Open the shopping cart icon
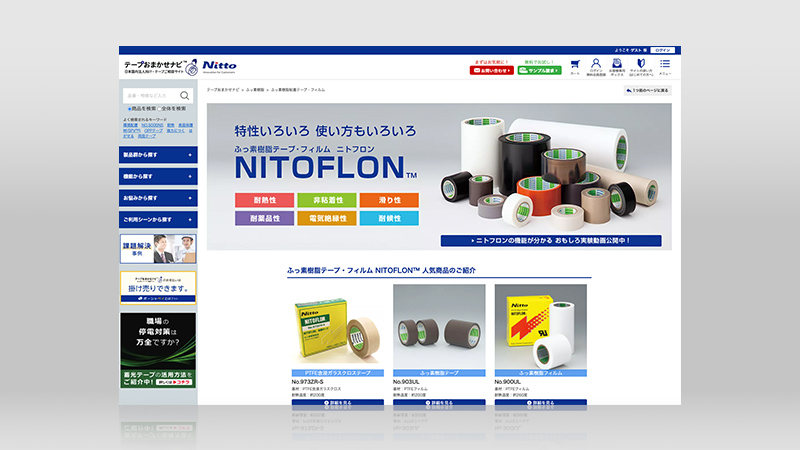The width and height of the screenshot is (800, 450). [574, 65]
